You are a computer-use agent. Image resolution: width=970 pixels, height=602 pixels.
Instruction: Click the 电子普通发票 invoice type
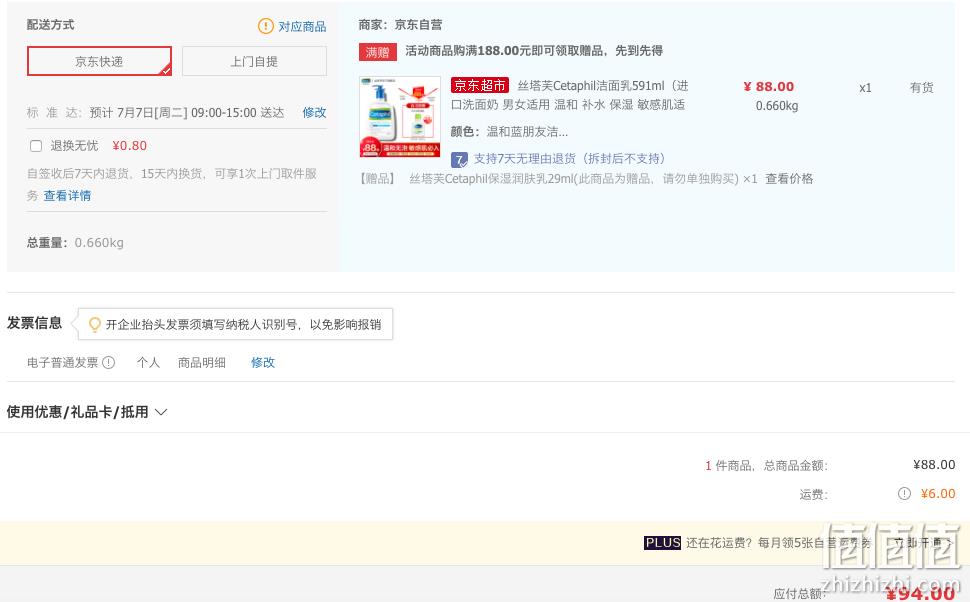point(62,363)
